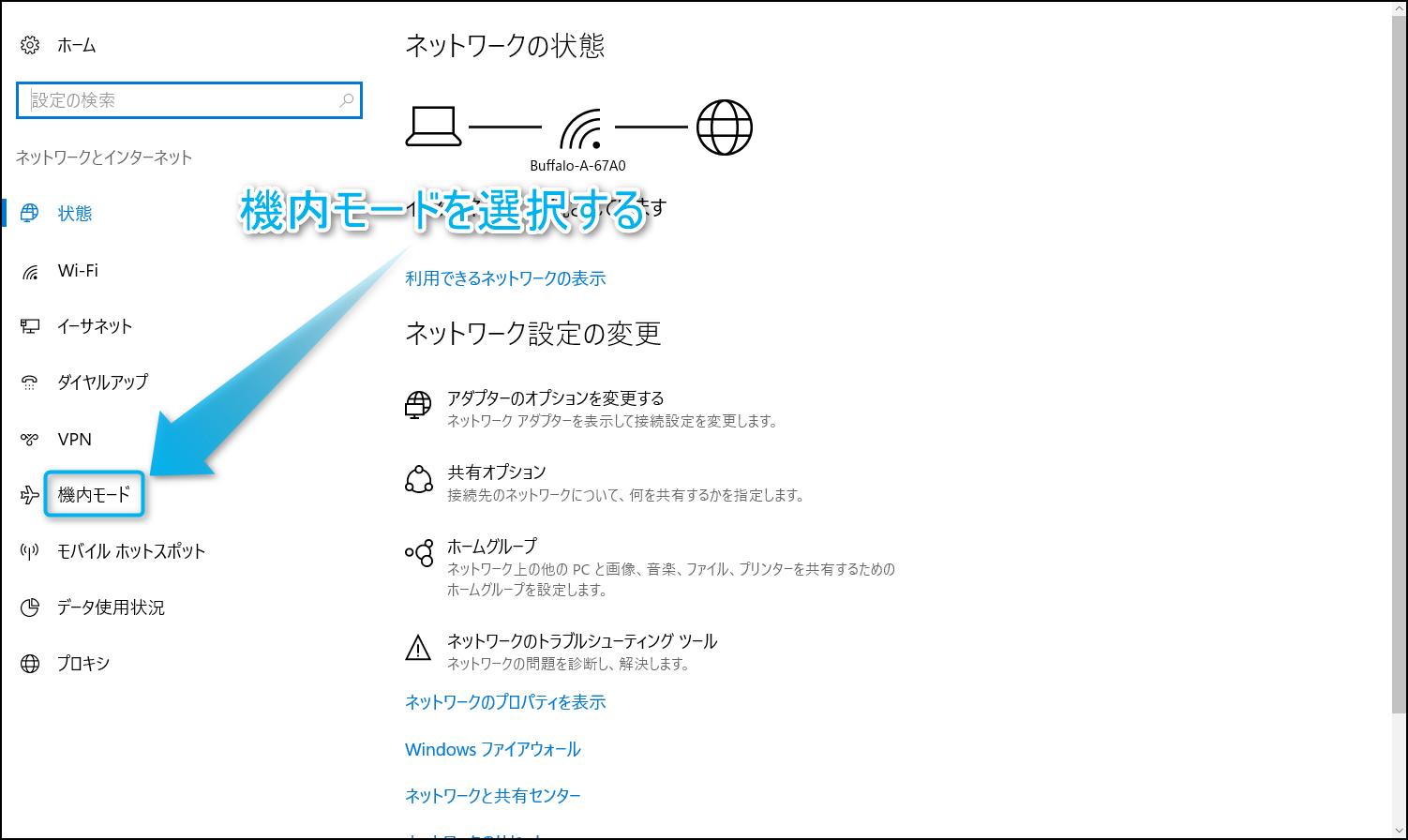Click the mobile hotspot icon
Image resolution: width=1408 pixels, height=840 pixels.
pos(30,551)
